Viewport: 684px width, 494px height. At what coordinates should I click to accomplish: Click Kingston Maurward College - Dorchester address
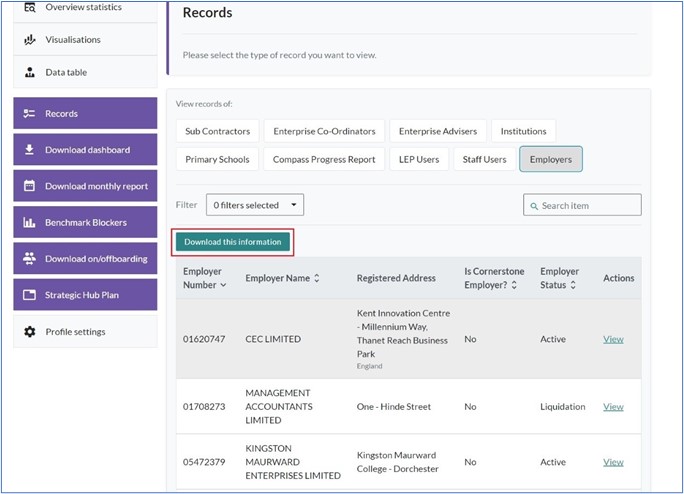(x=397, y=462)
